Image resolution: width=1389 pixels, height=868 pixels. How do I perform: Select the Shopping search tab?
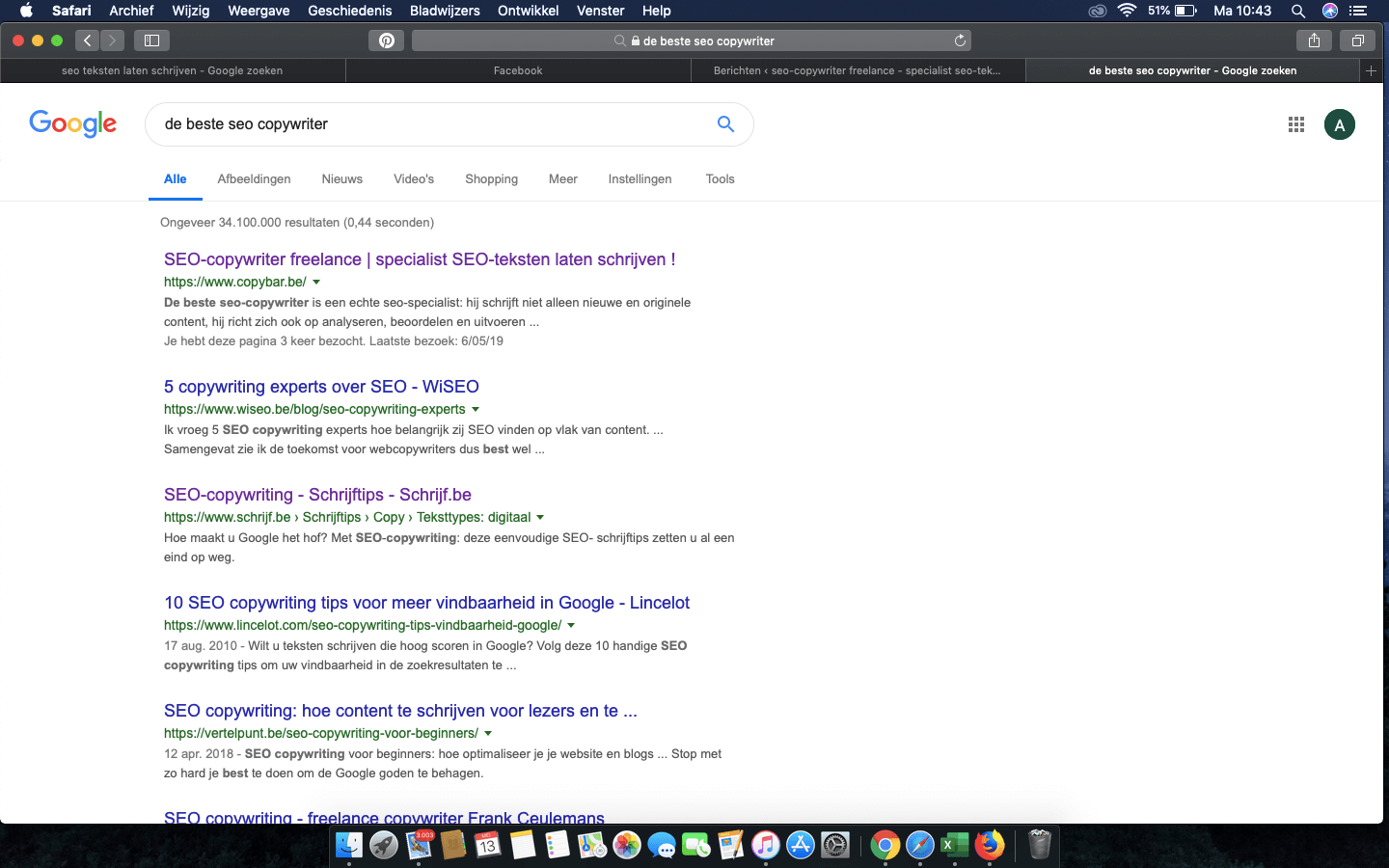(x=492, y=179)
